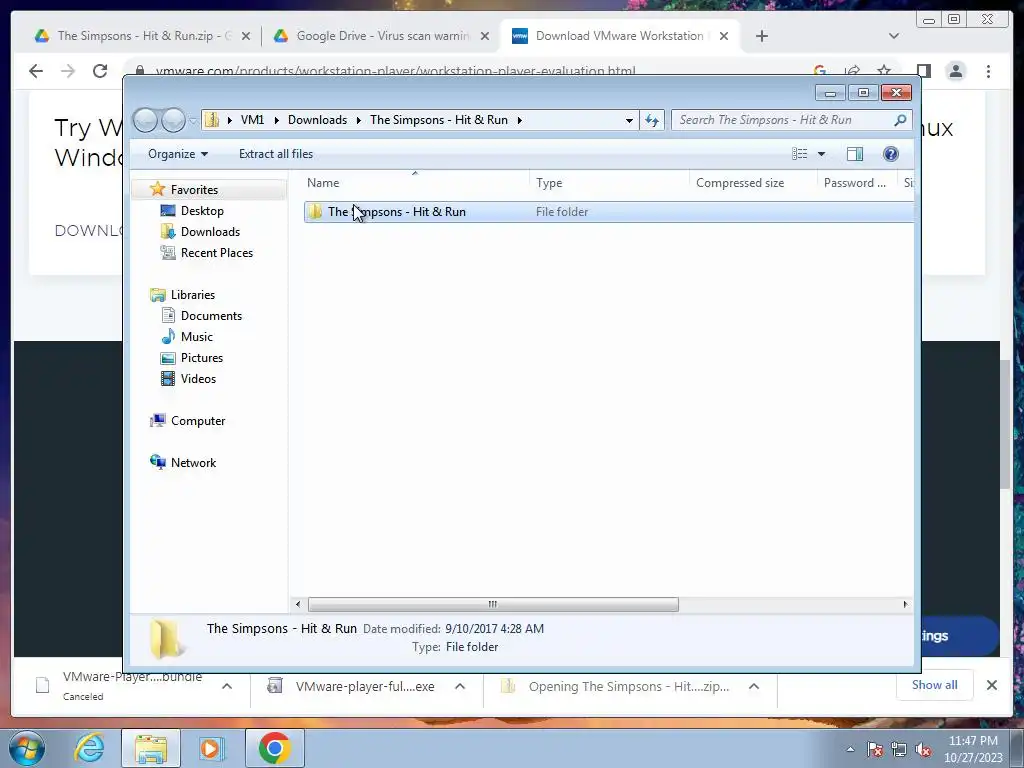
Task: Launch Internet Explorer from taskbar
Action: pyautogui.click(x=89, y=748)
